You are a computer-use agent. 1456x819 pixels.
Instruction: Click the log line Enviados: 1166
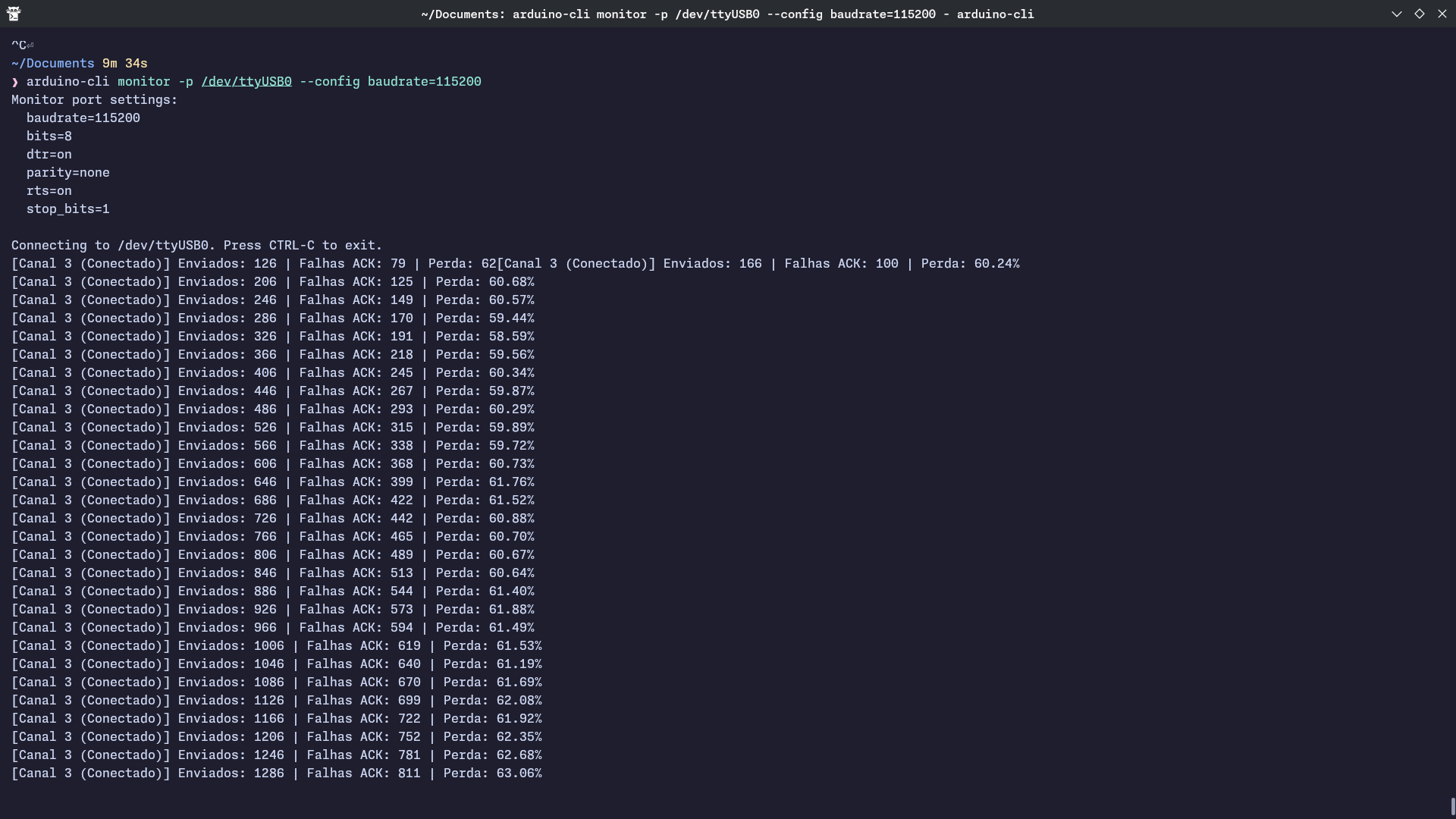[x=277, y=718]
